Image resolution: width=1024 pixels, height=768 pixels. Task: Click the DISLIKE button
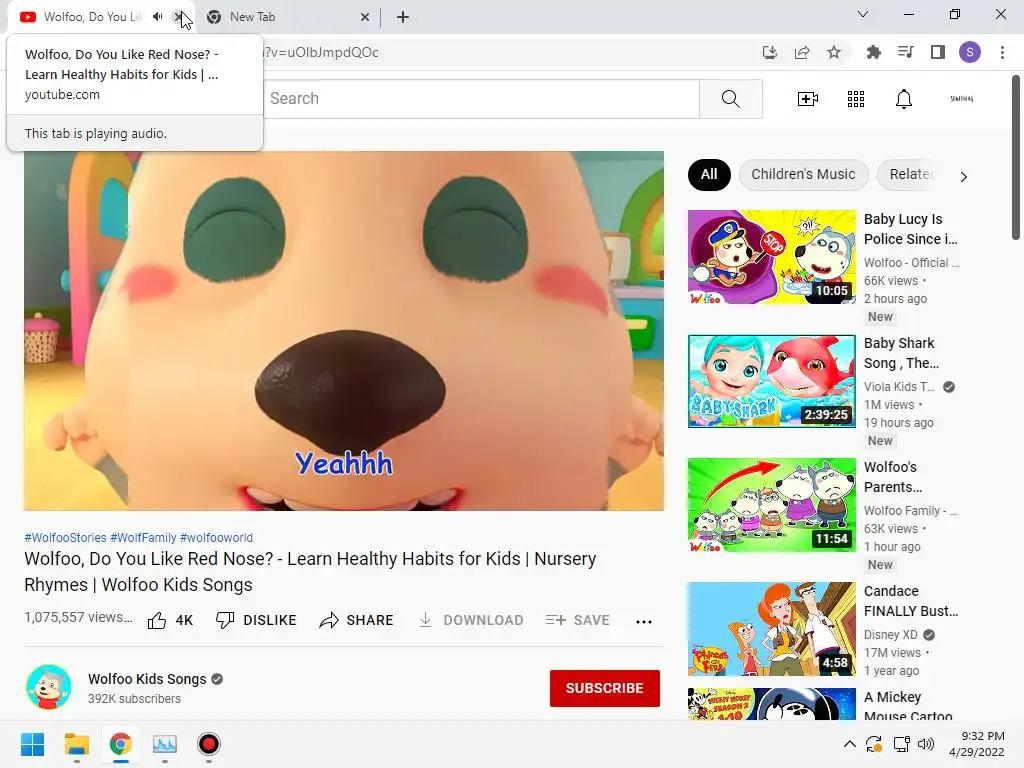point(256,620)
